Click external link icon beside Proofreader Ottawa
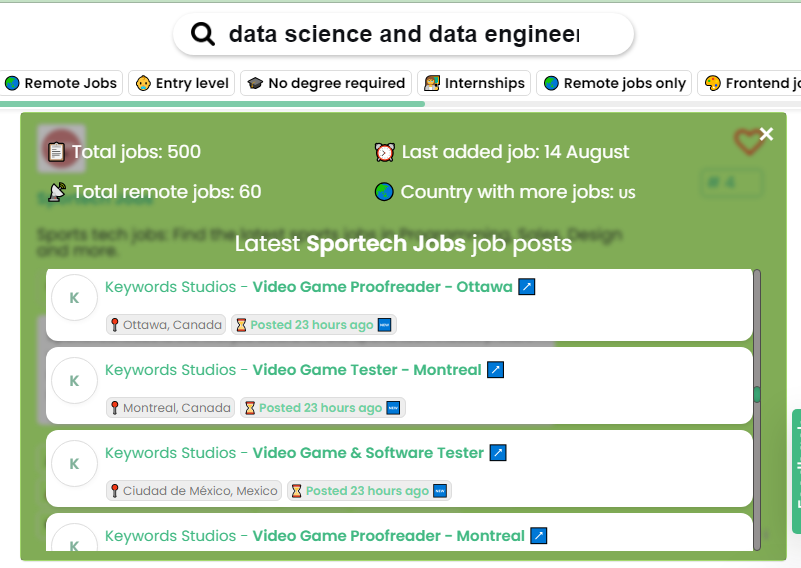Viewport: 801px width, 568px height. (x=528, y=287)
